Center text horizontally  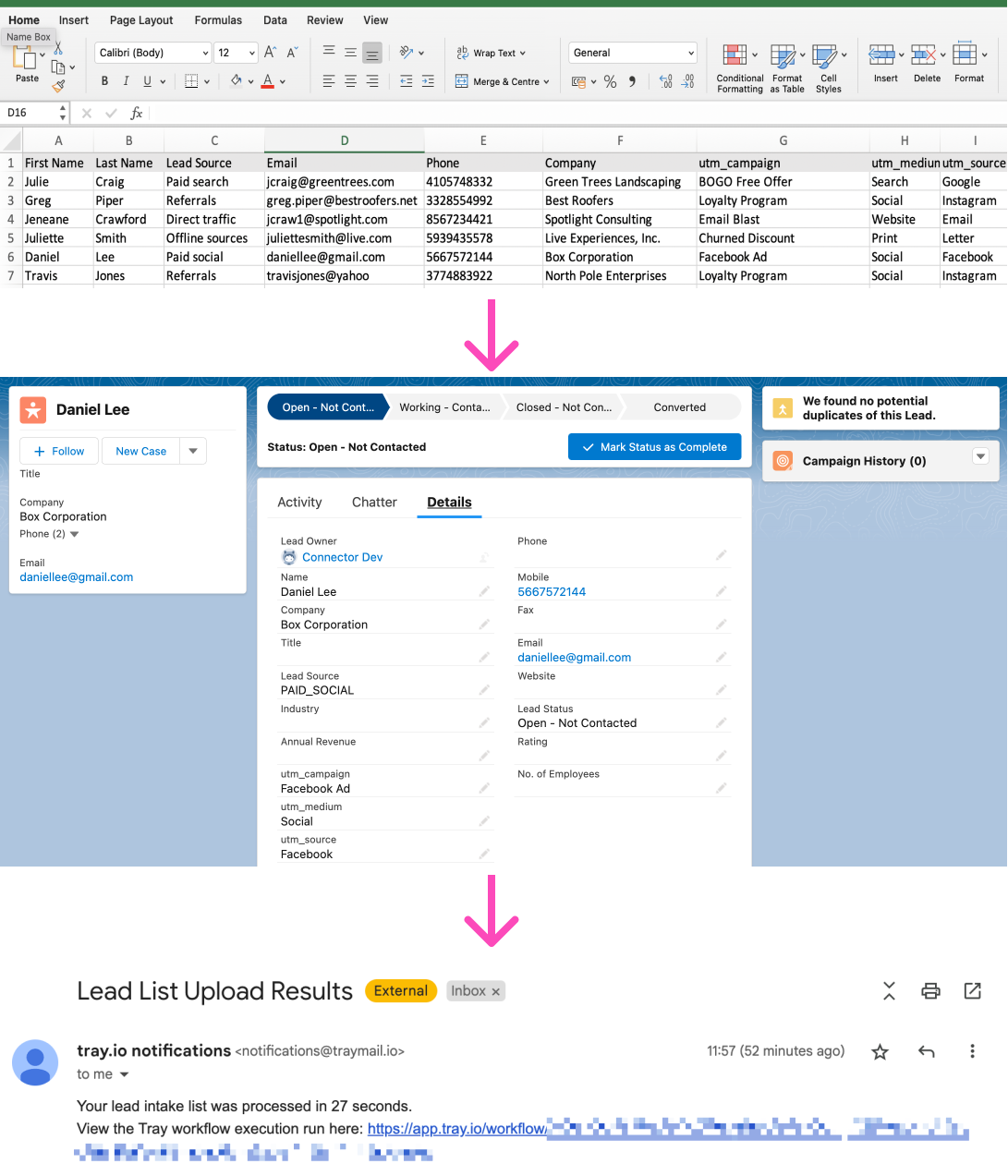(350, 81)
